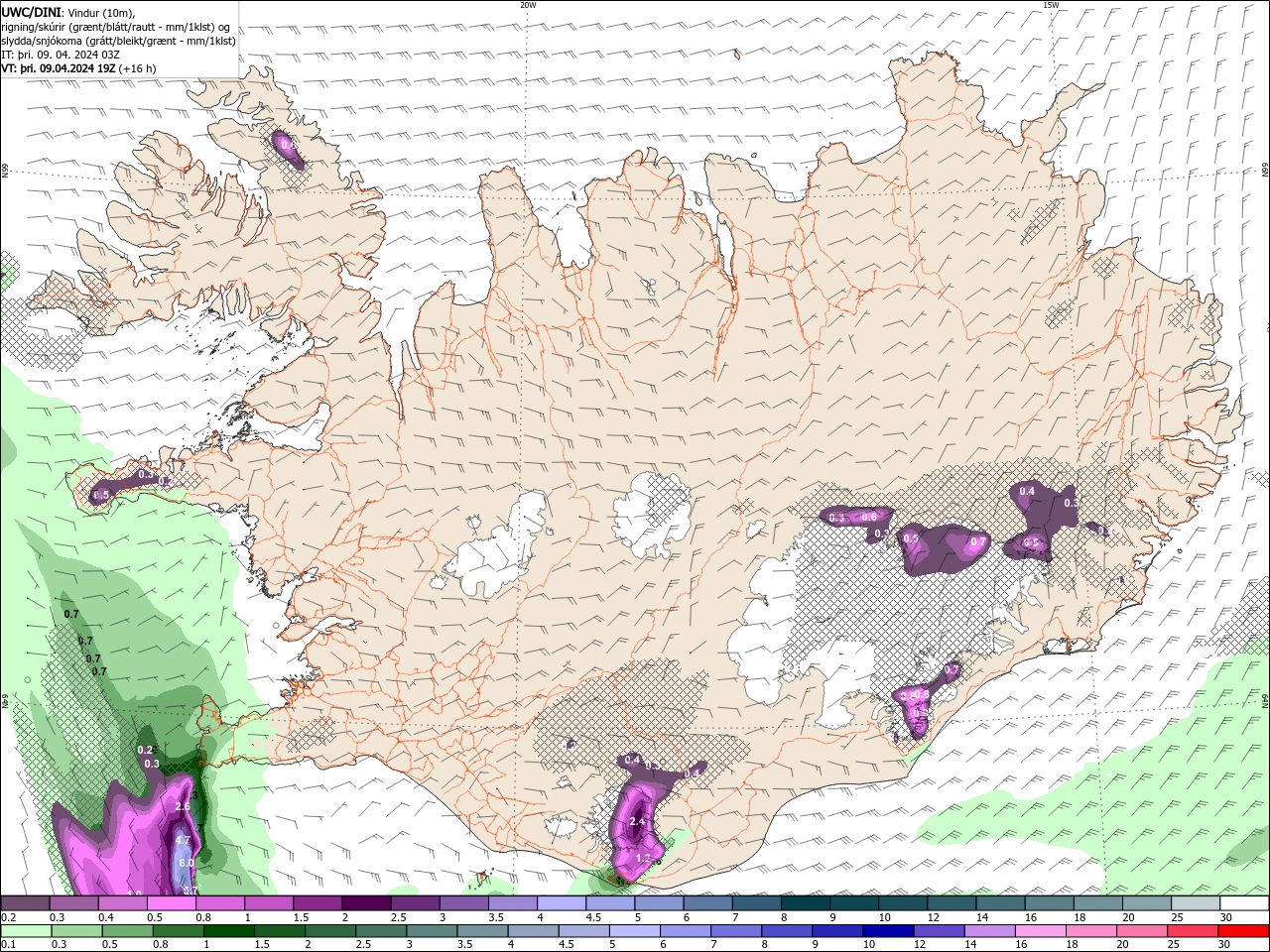Image resolution: width=1270 pixels, height=952 pixels.
Task: Select the lower legend swatch between 10 and 12
Action: pos(890,931)
